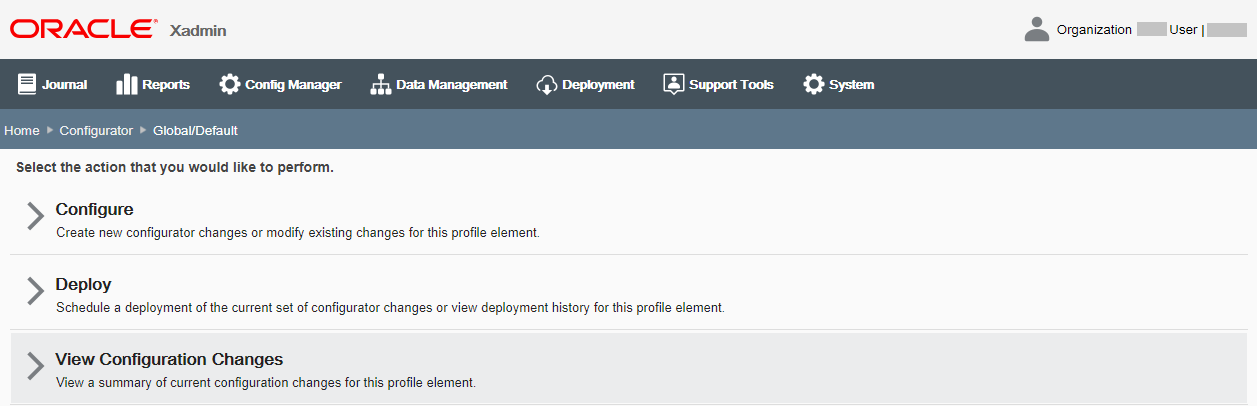The height and width of the screenshot is (406, 1257).
Task: Click the Configurator breadcrumb link
Action: (x=96, y=130)
